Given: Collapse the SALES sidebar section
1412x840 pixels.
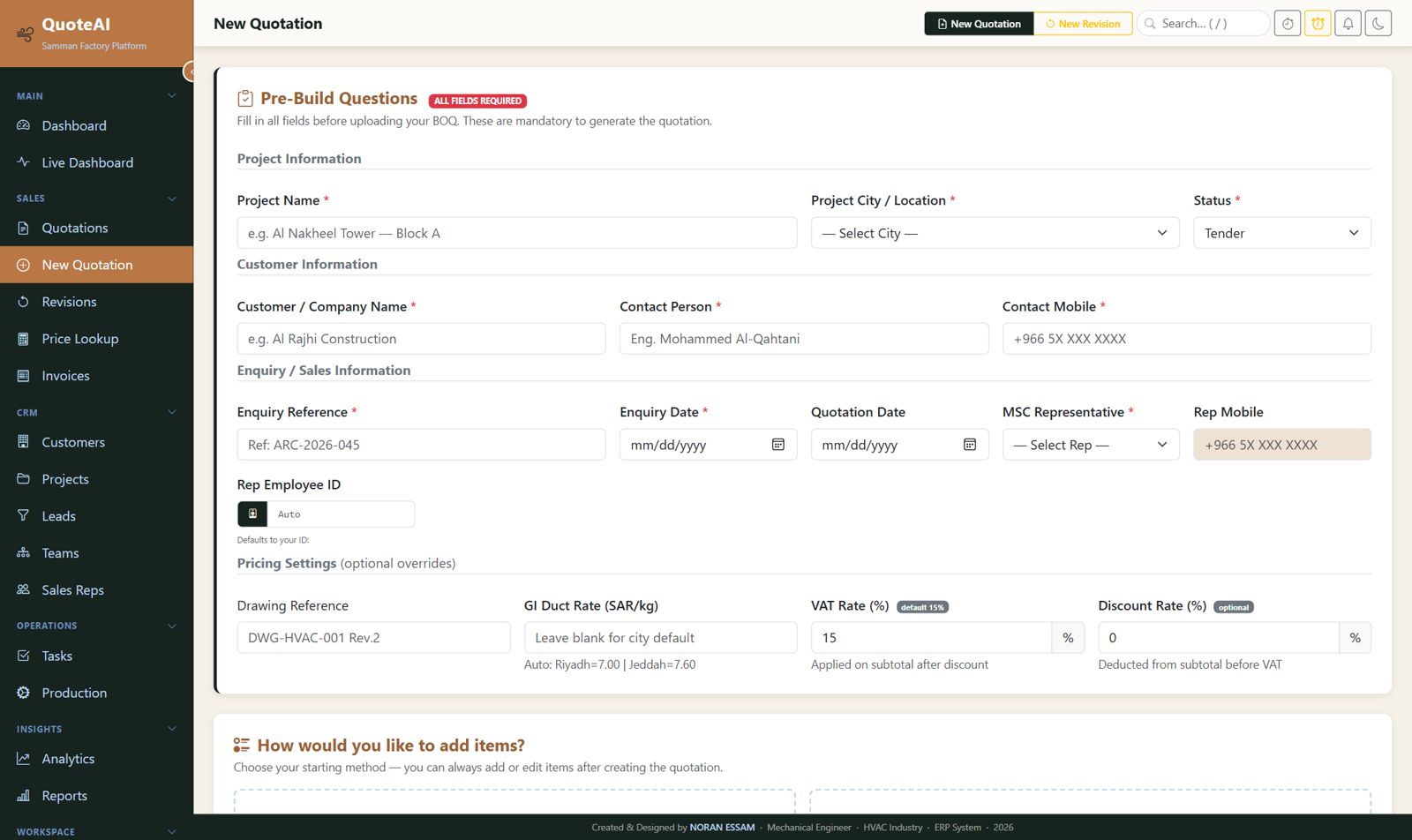Looking at the screenshot, I should click(x=172, y=199).
